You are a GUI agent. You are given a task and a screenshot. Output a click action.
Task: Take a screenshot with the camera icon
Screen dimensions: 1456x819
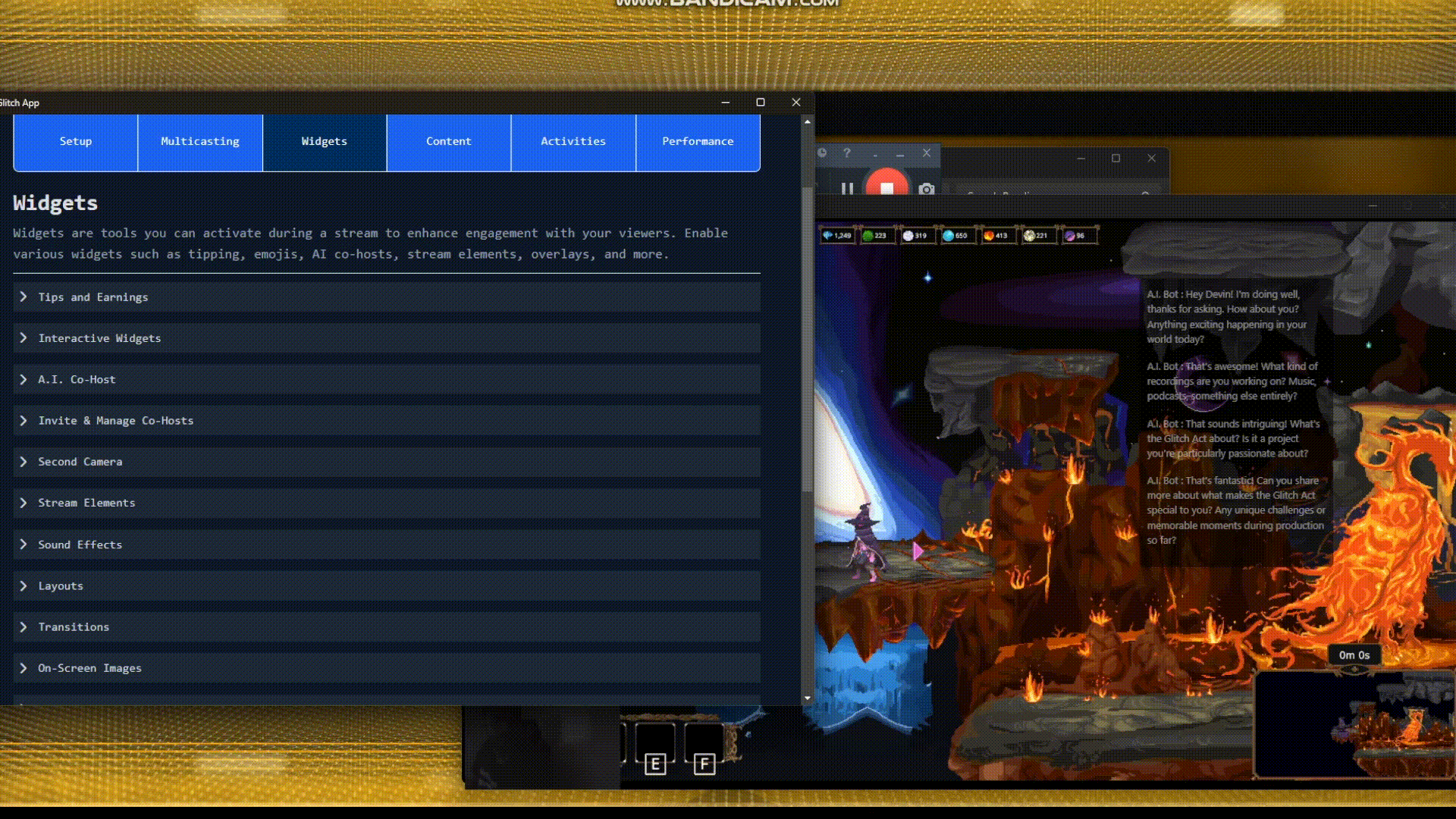click(x=926, y=189)
